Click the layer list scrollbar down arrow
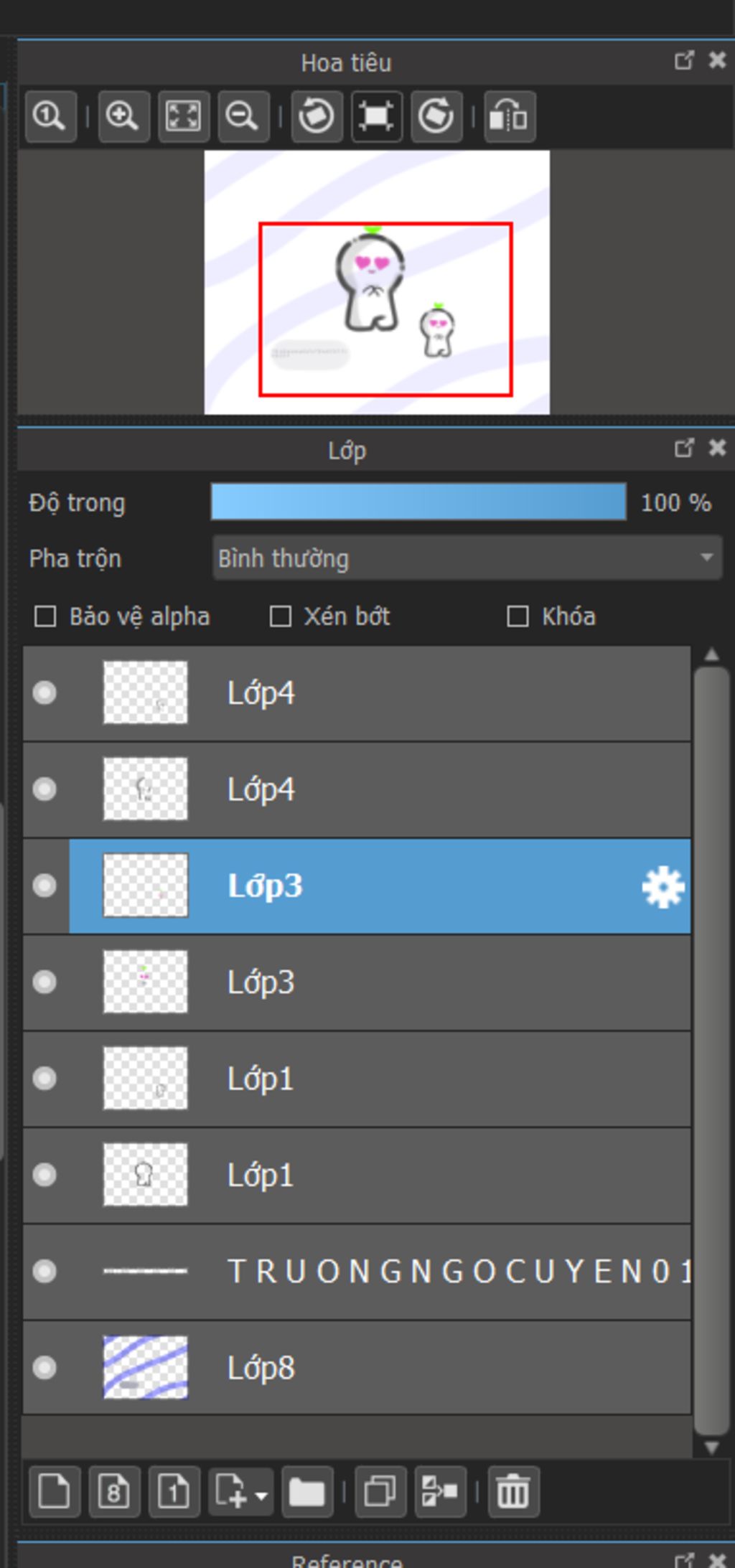 coord(711,1447)
